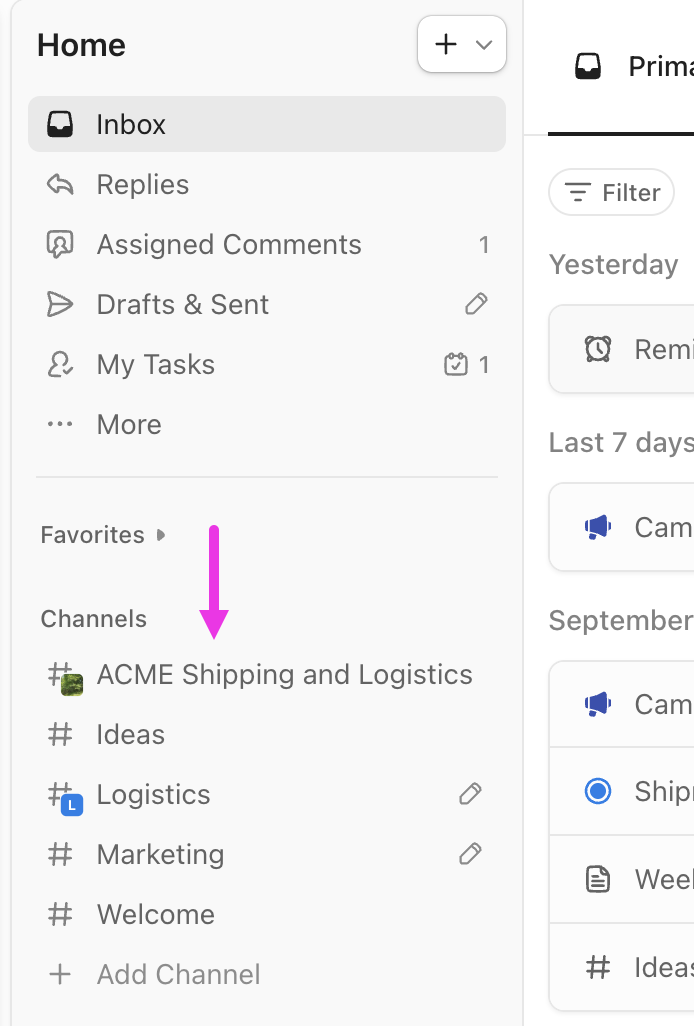Select the Assigned Comments icon

click(x=61, y=244)
